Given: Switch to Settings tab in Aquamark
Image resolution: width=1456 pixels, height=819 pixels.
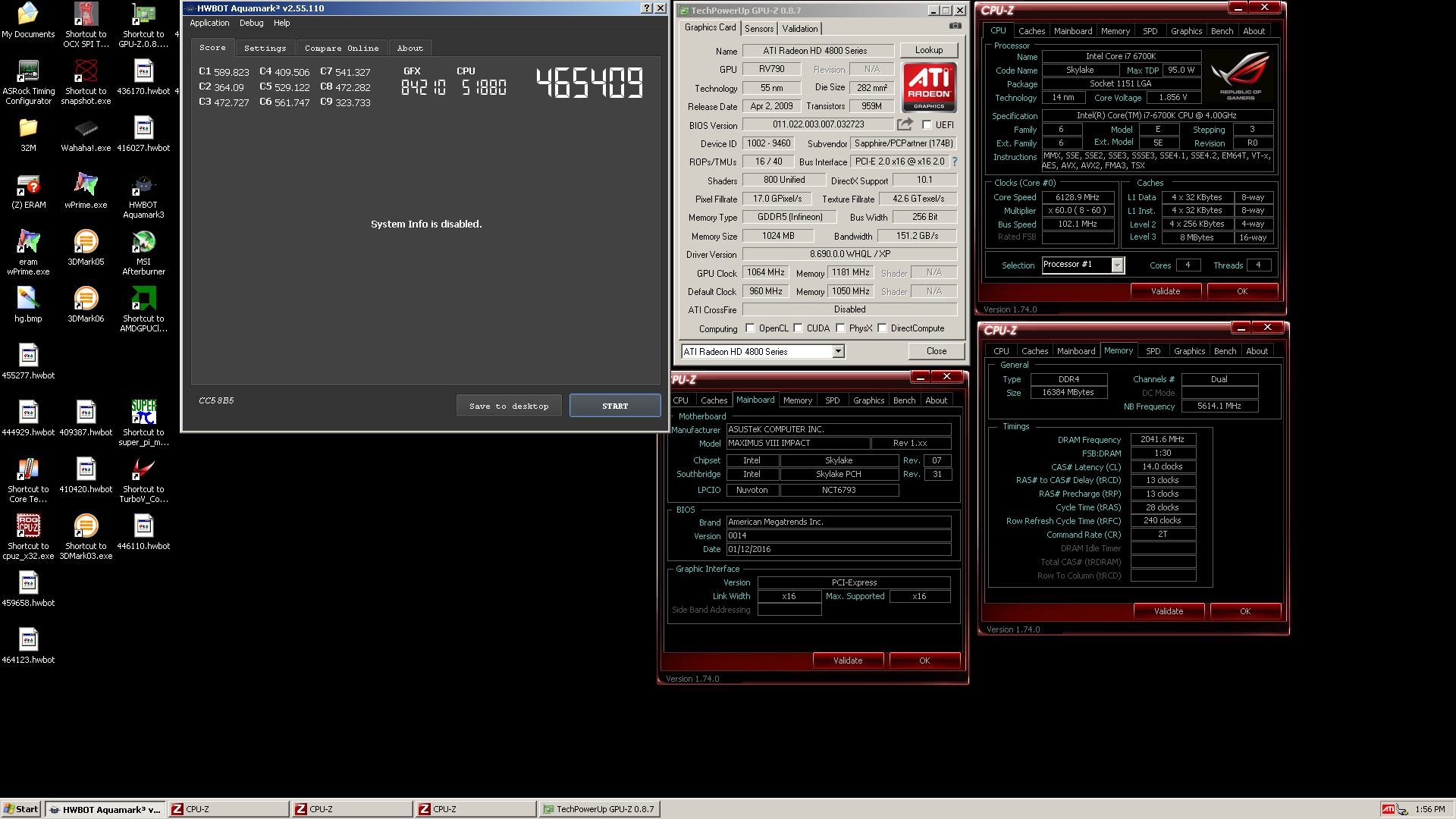Looking at the screenshot, I should (265, 48).
